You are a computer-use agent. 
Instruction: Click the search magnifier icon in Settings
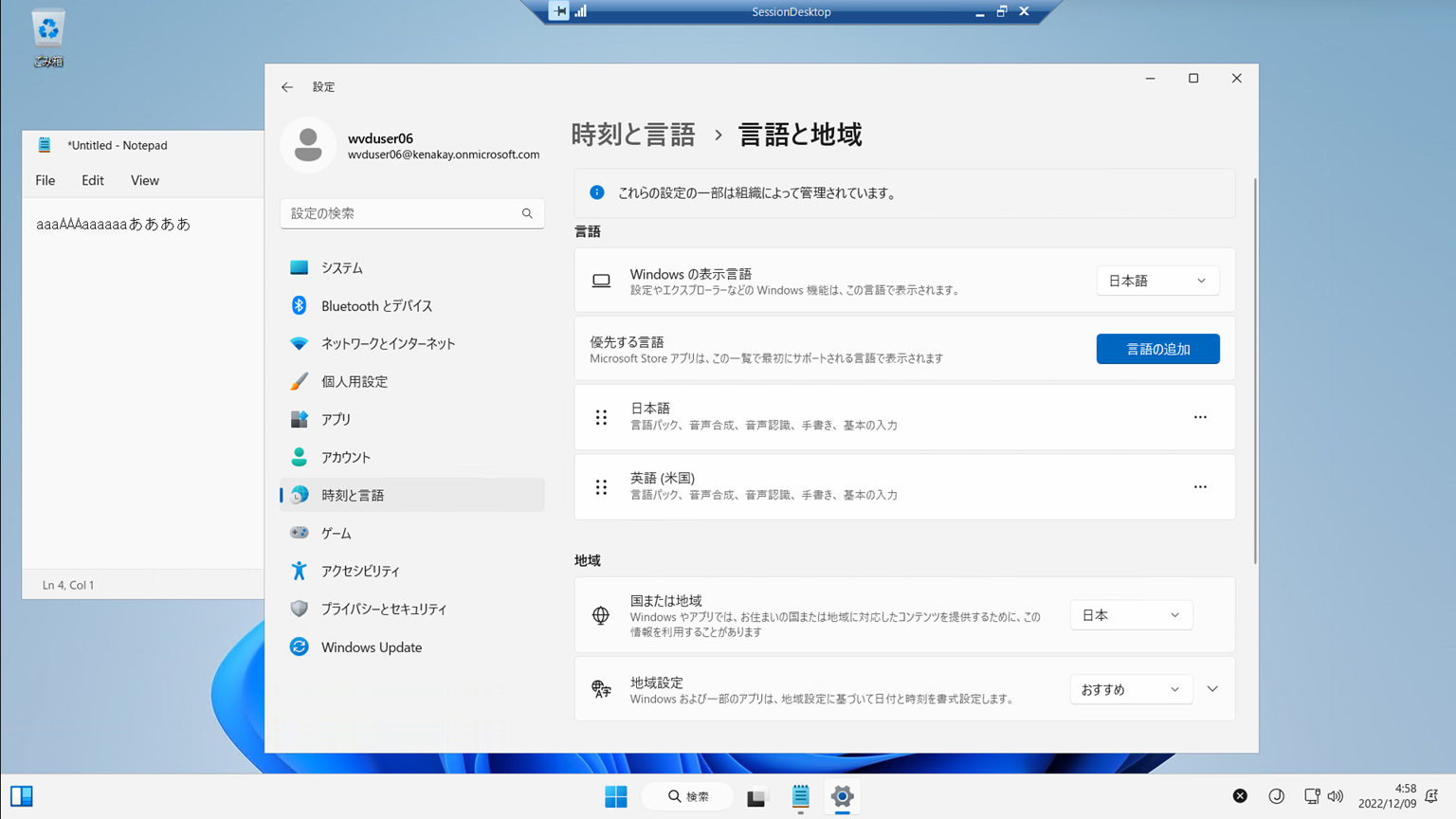(x=527, y=213)
